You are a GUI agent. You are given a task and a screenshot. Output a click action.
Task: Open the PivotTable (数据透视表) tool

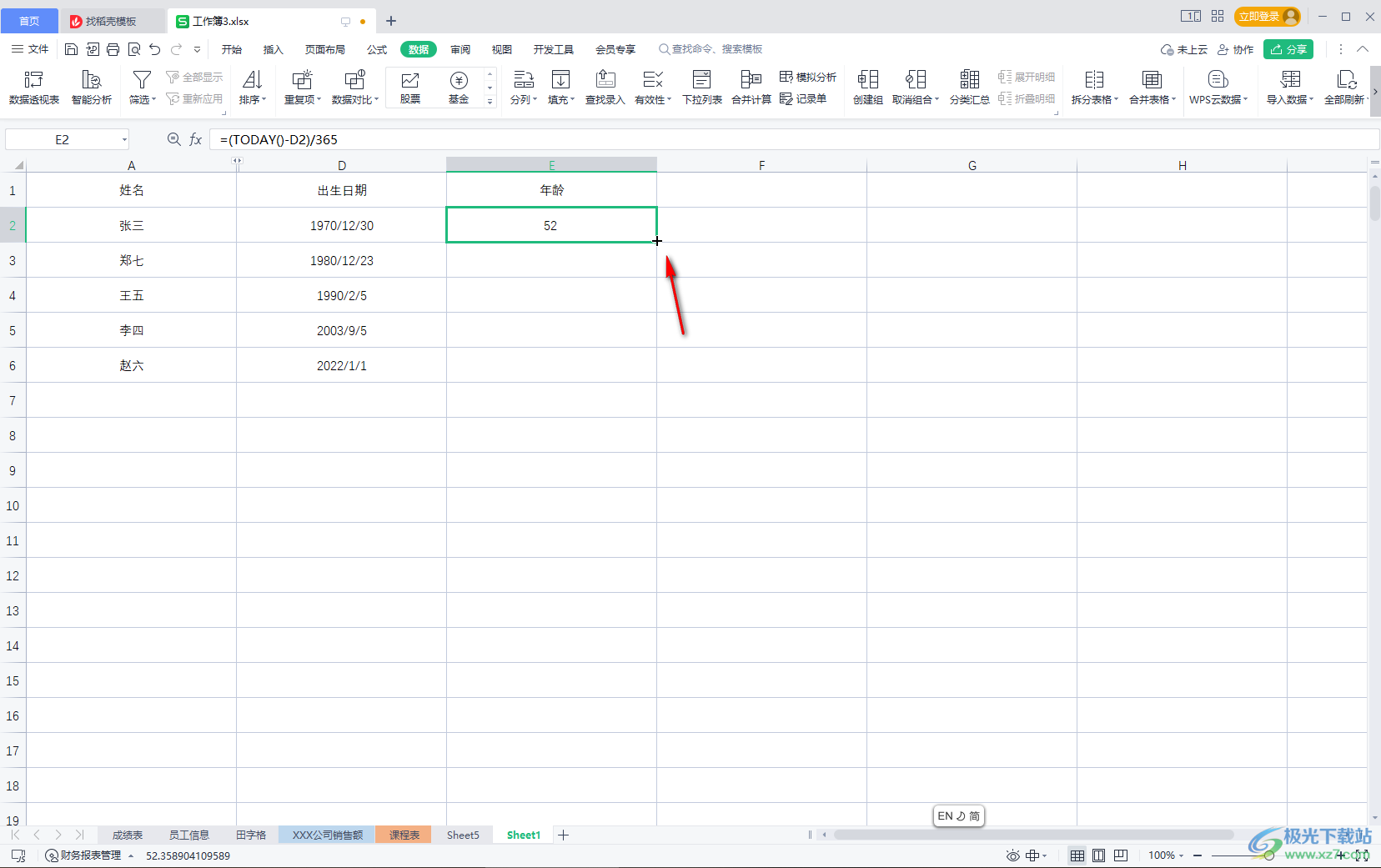[x=34, y=88]
